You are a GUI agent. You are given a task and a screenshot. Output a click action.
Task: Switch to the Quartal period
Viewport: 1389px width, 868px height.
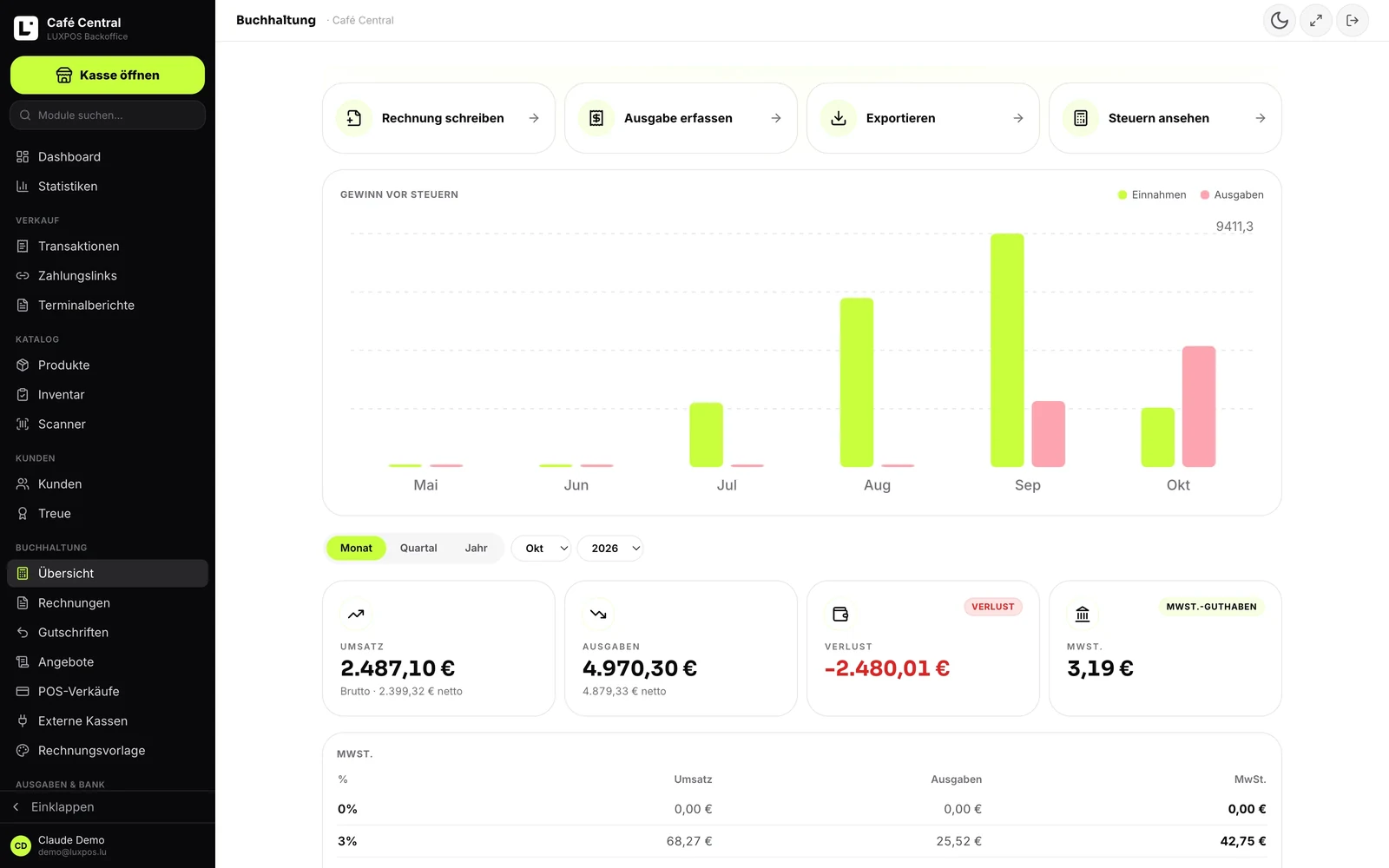[x=418, y=548]
